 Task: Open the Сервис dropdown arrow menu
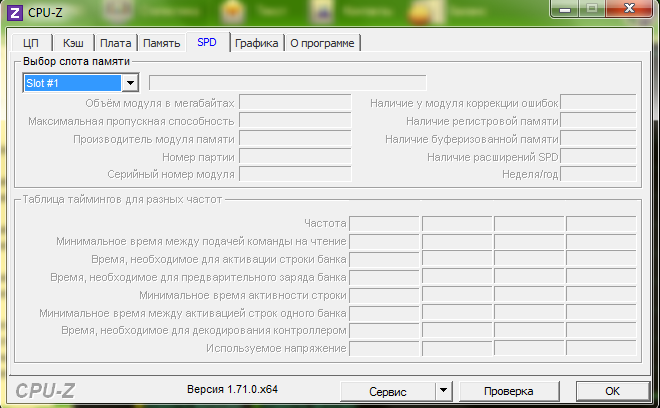click(x=443, y=390)
